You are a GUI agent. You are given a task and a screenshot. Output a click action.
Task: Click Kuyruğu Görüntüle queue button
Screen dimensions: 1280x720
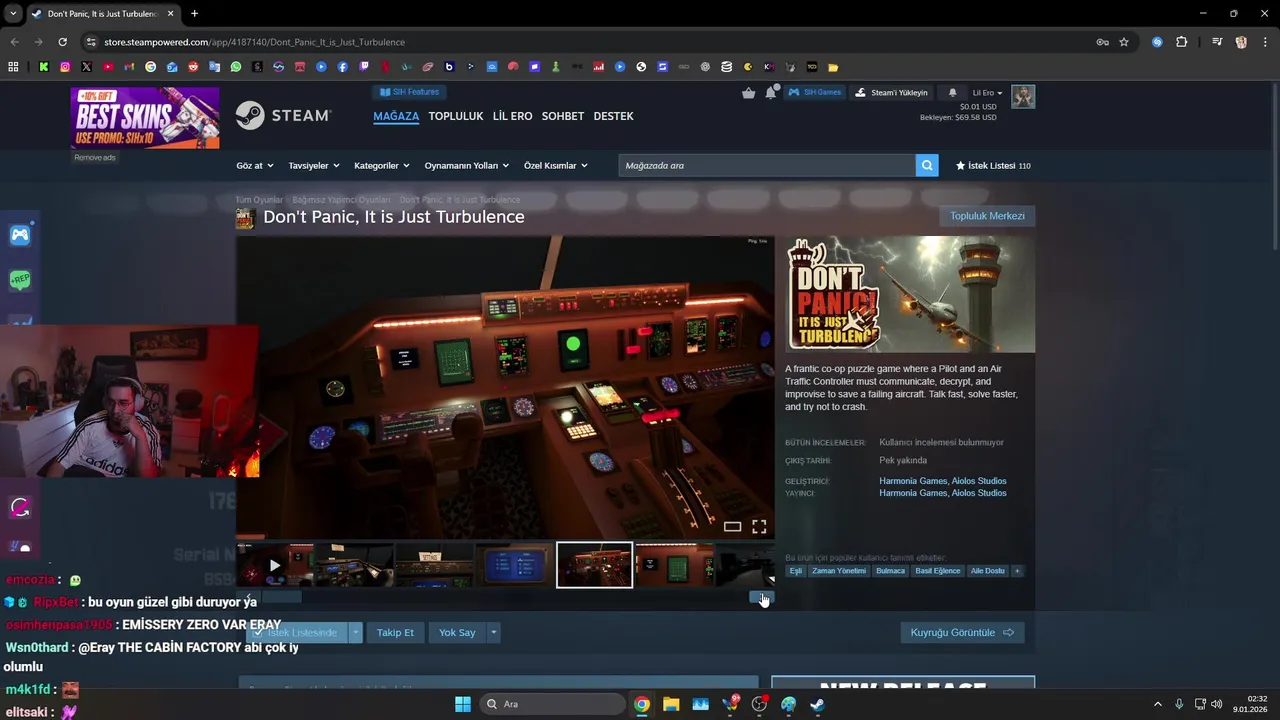point(962,633)
